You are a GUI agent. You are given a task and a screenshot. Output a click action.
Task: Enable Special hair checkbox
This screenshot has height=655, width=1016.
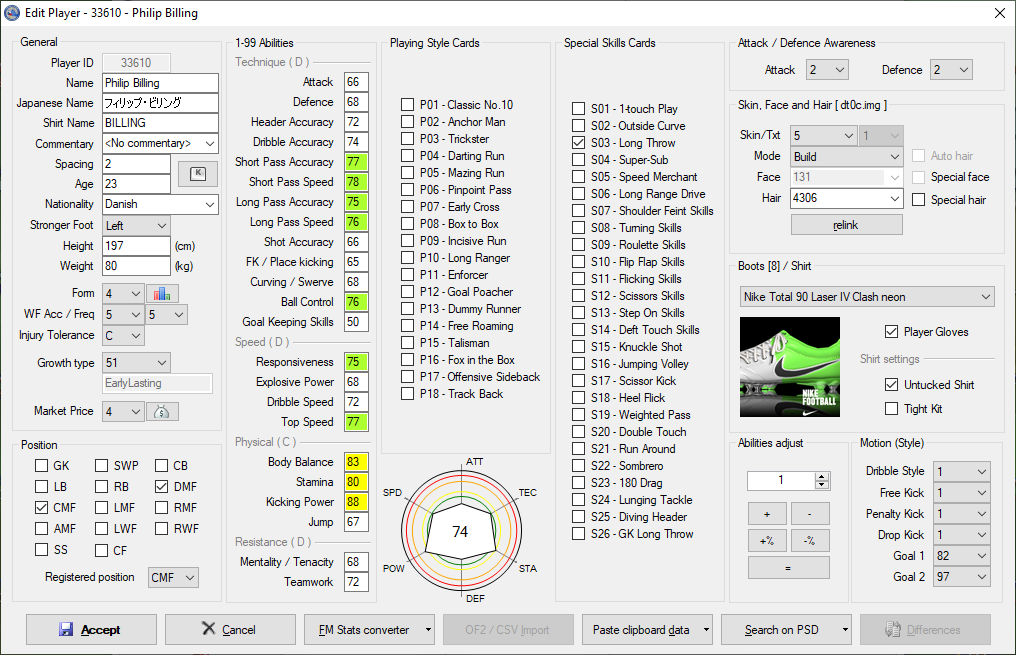918,200
